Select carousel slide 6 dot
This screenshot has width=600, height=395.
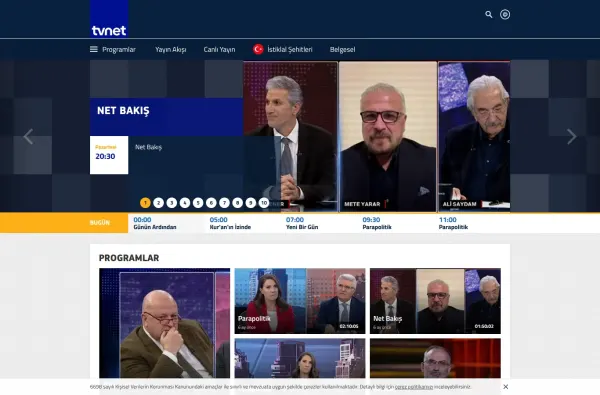point(211,203)
